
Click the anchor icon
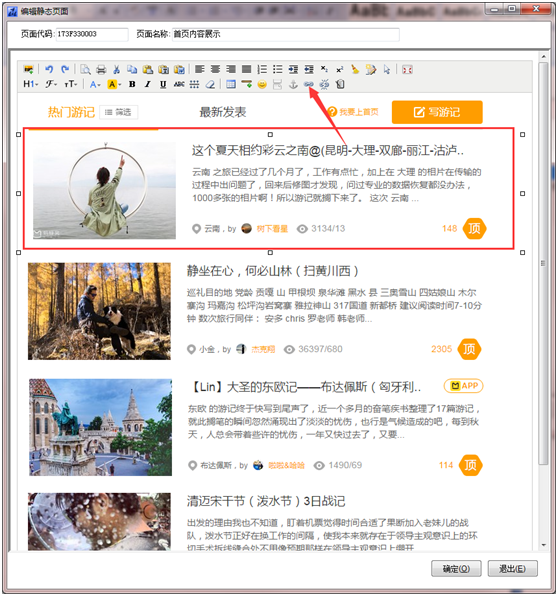293,84
